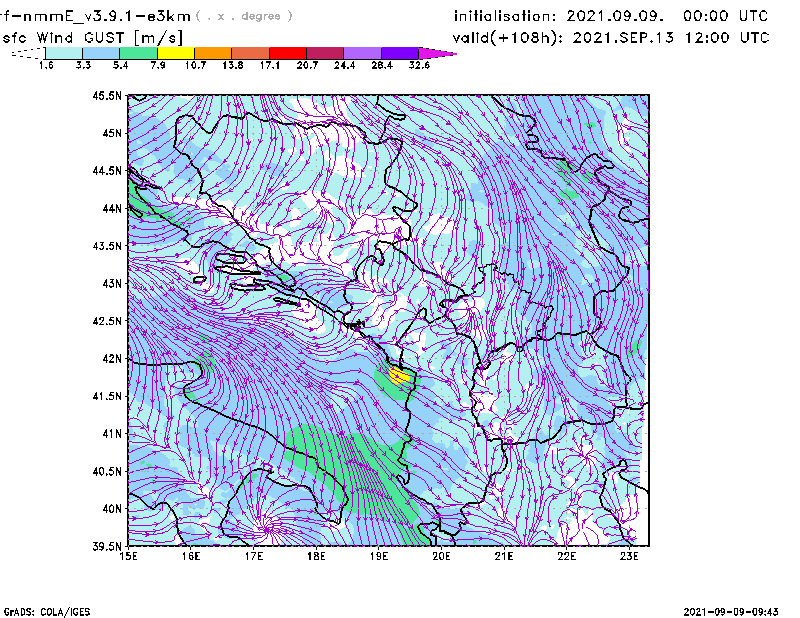Click the magenta arrow end of the legend

pos(437,53)
